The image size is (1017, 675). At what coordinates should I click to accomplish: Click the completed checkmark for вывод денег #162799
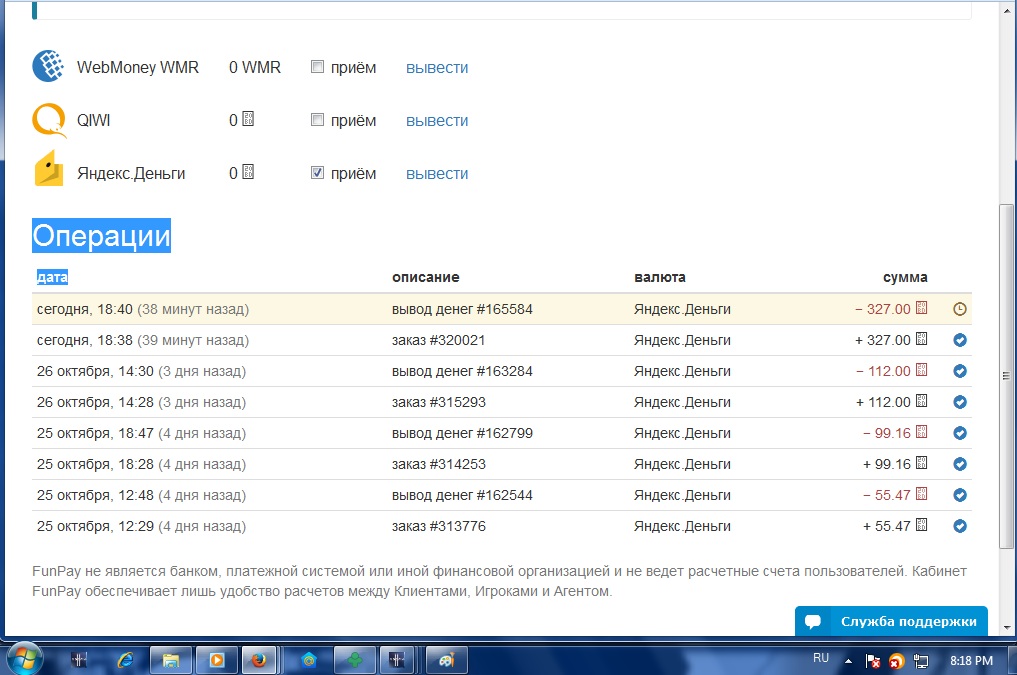960,433
